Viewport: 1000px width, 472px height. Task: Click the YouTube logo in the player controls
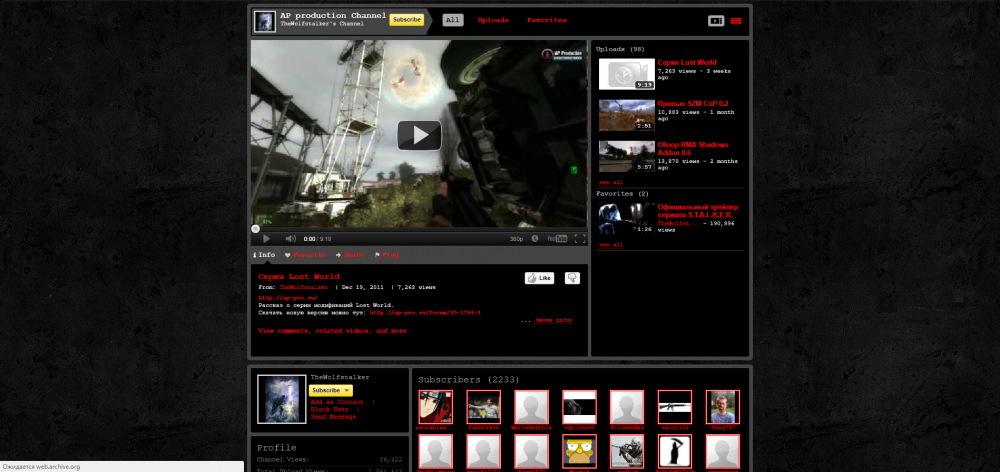pyautogui.click(x=557, y=239)
